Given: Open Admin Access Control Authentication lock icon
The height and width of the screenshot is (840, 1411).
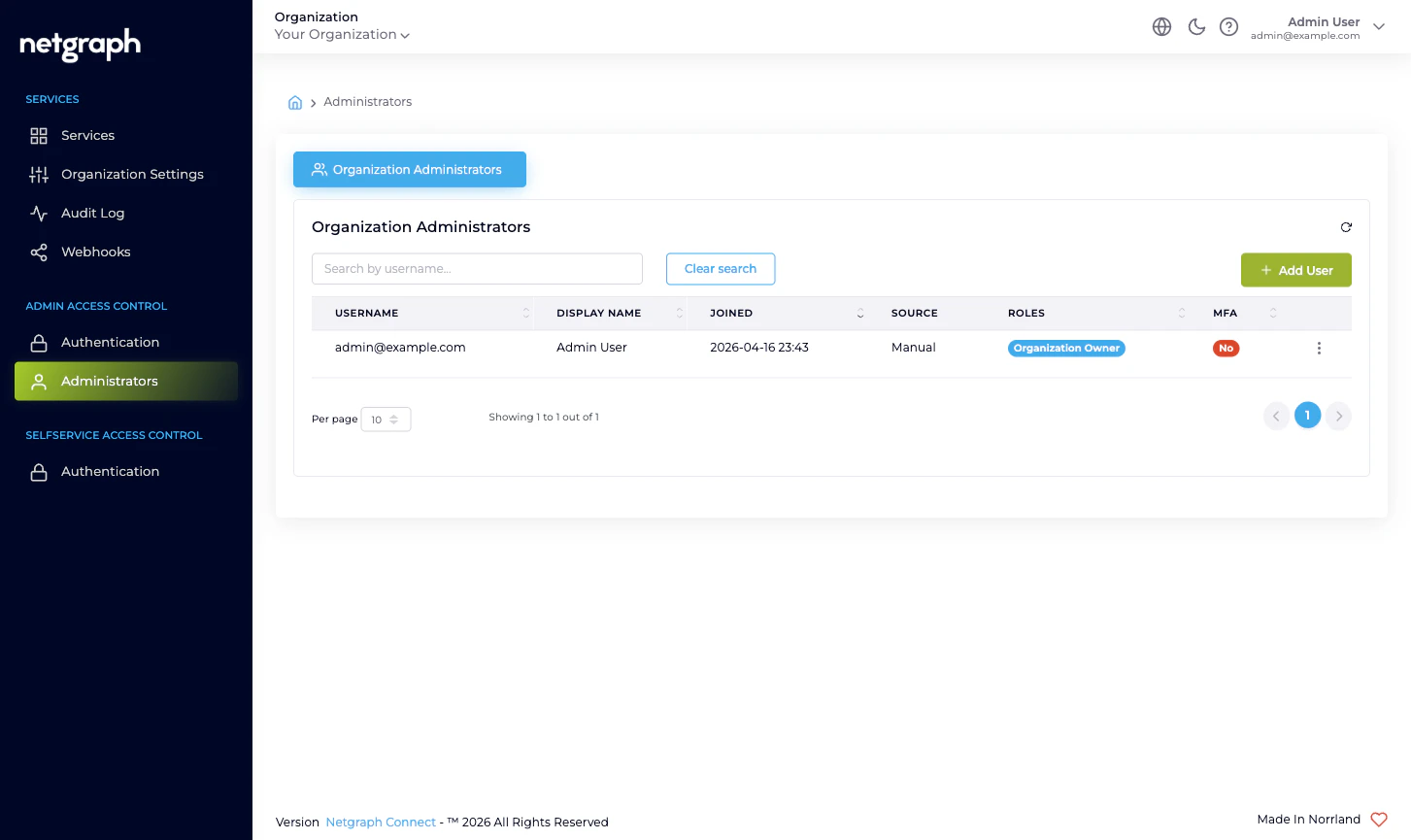Looking at the screenshot, I should click(39, 342).
